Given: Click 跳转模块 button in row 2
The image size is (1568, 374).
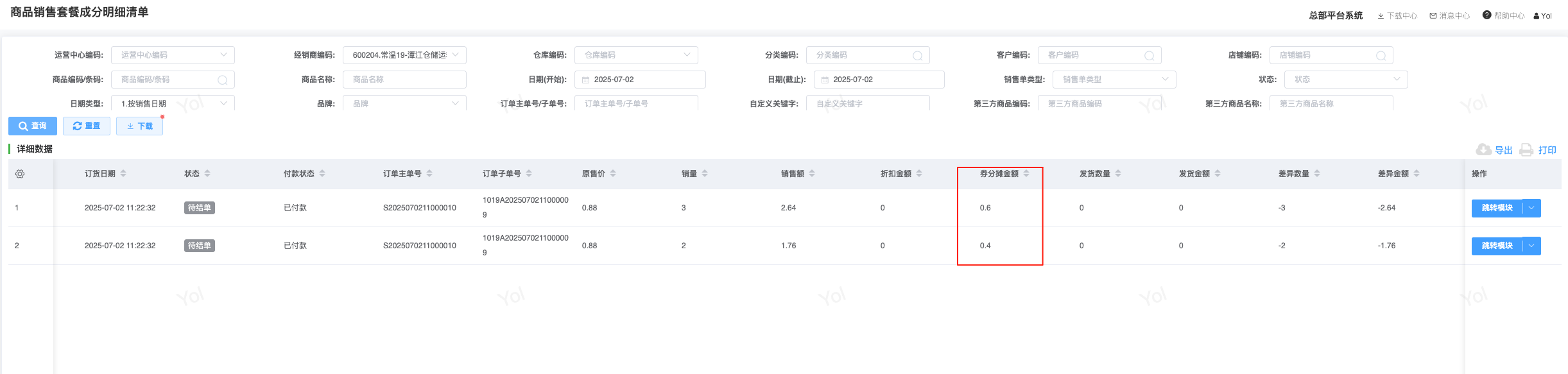Looking at the screenshot, I should click(x=1497, y=246).
